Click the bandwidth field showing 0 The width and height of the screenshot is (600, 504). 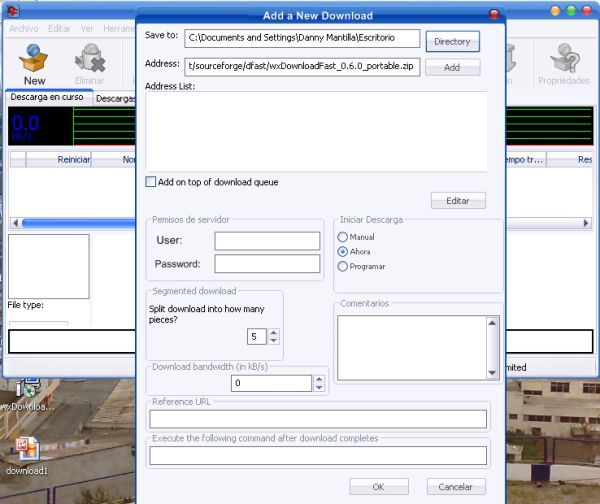[271, 383]
